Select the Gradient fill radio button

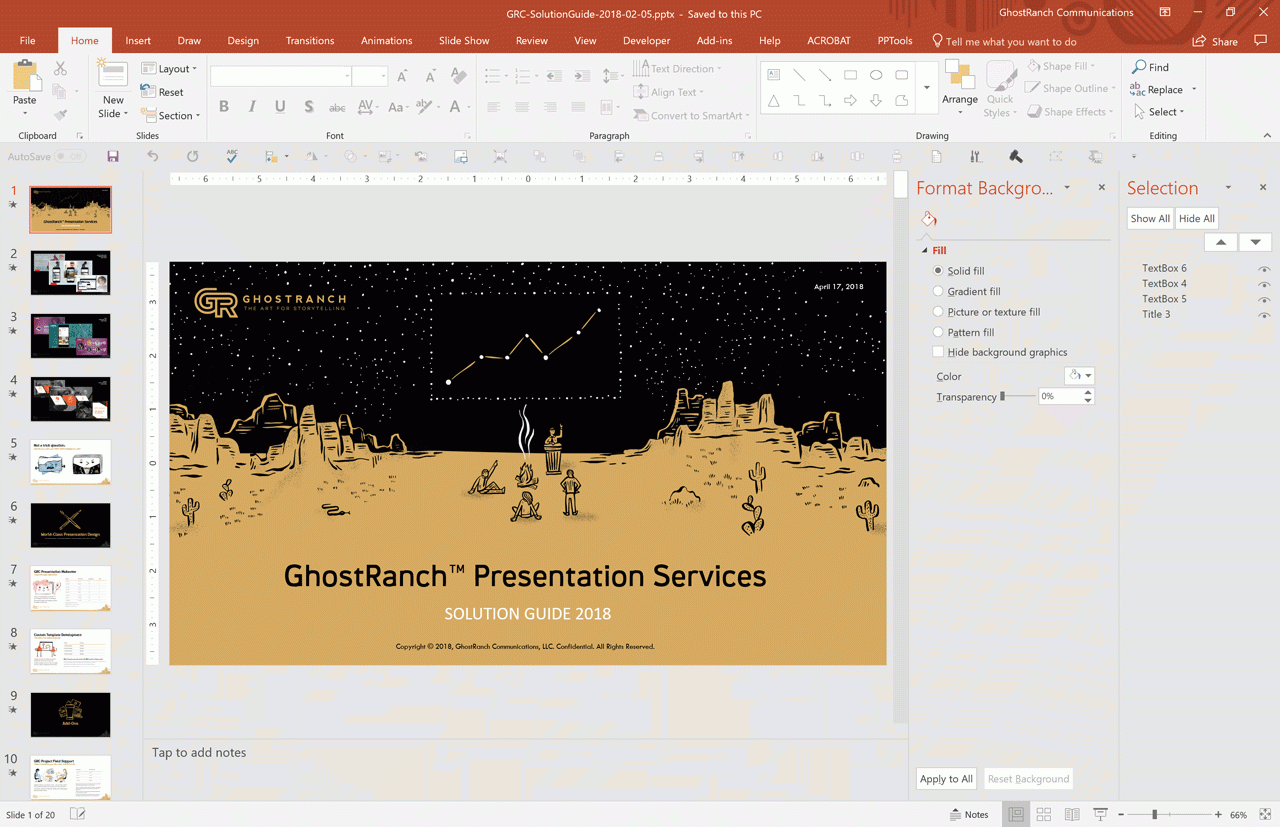tap(938, 291)
